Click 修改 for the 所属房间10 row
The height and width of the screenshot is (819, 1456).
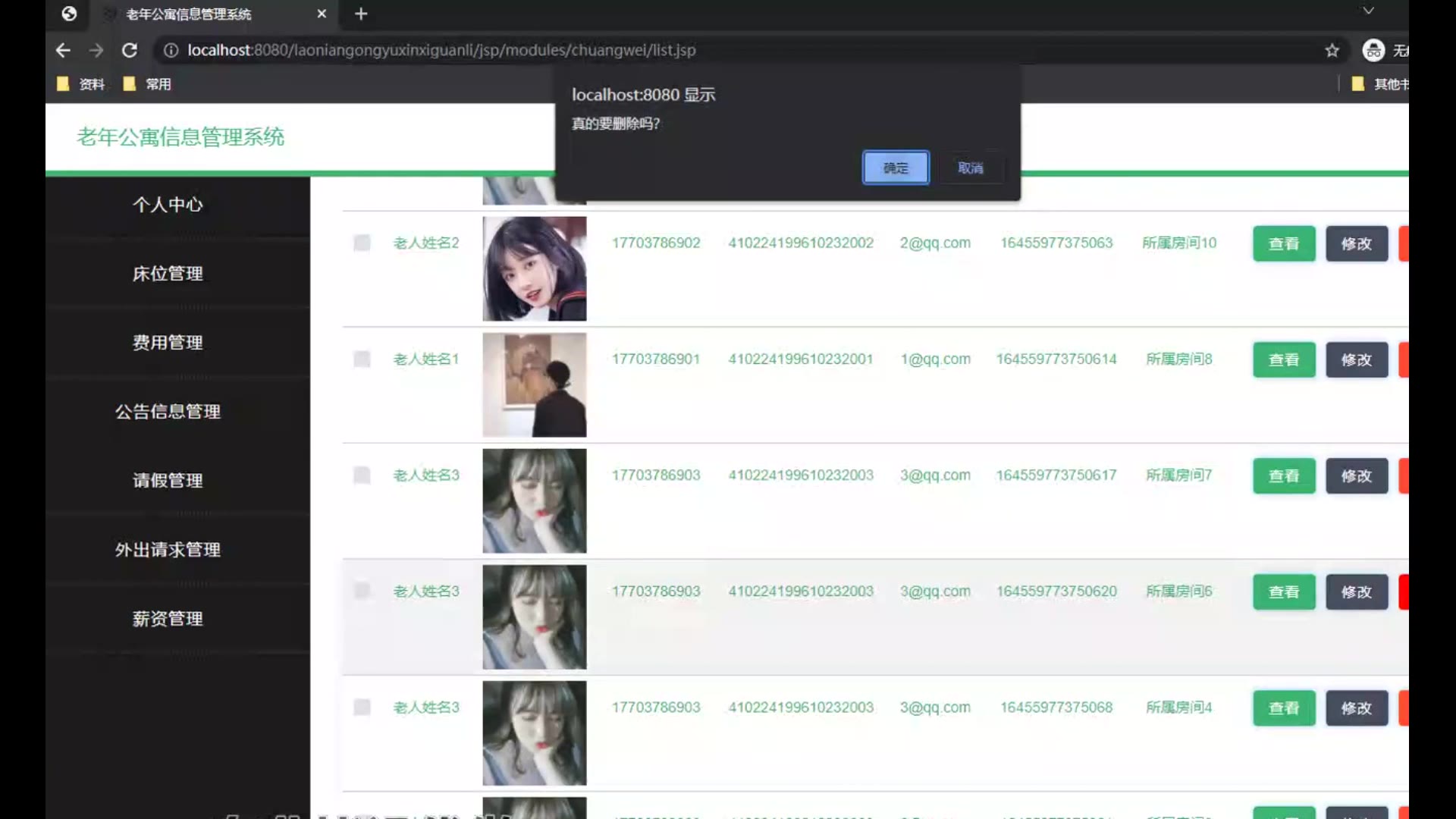[x=1357, y=243]
